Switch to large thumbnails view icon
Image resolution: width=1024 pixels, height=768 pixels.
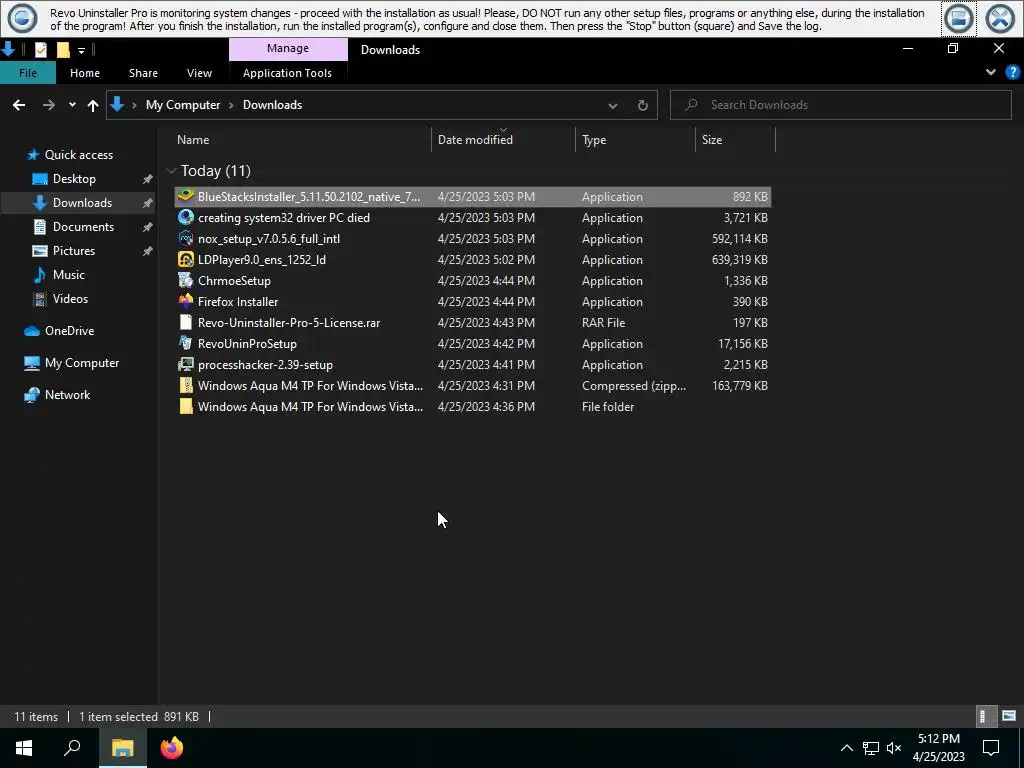click(1009, 716)
